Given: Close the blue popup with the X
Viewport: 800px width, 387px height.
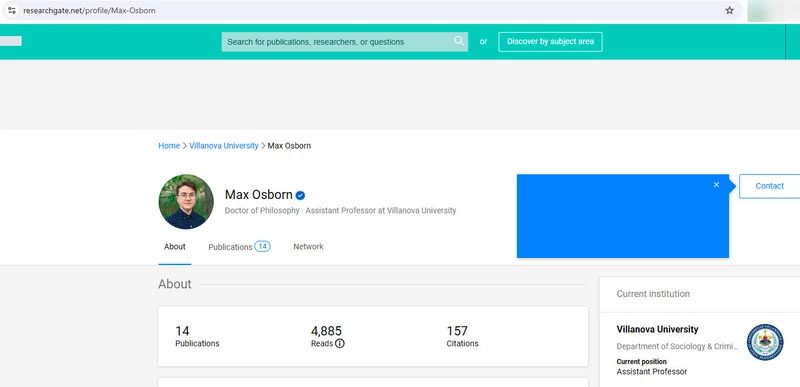Looking at the screenshot, I should [716, 185].
